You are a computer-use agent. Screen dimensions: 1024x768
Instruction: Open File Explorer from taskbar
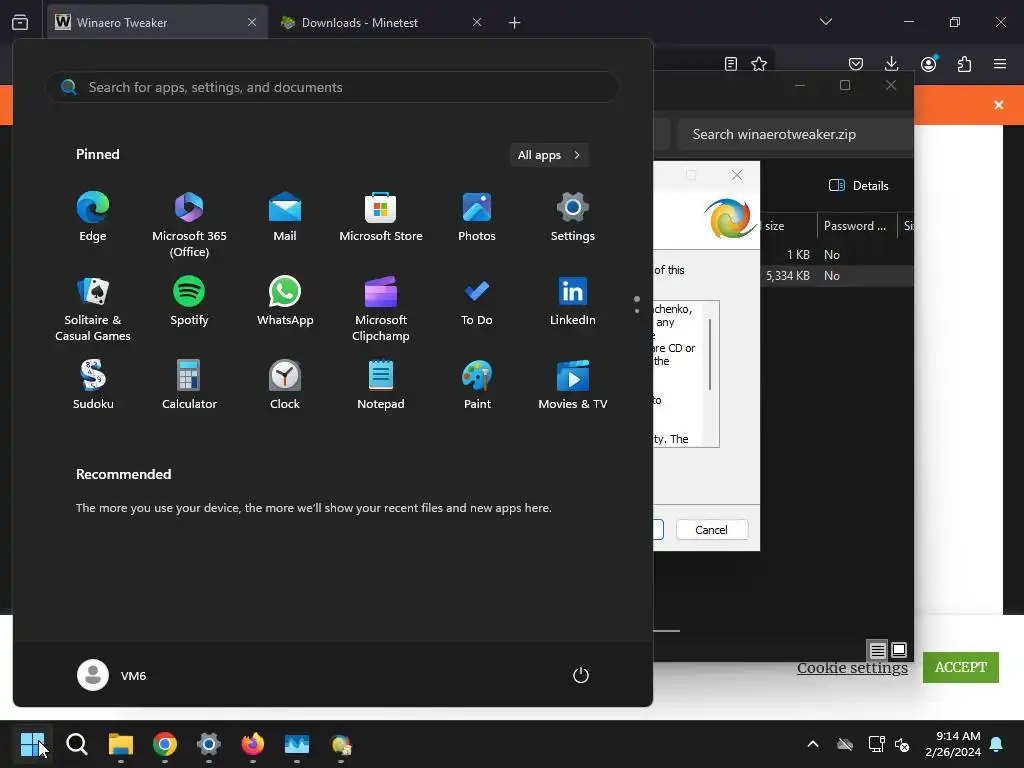[x=121, y=744]
